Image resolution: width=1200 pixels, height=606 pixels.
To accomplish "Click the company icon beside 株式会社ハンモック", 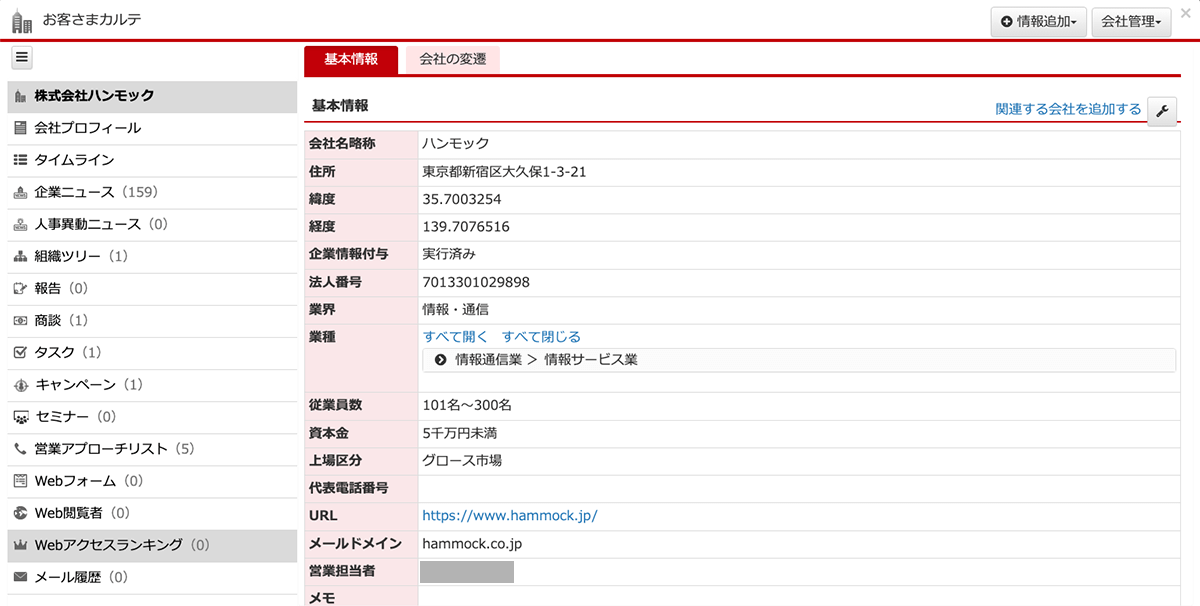I will [20, 96].
